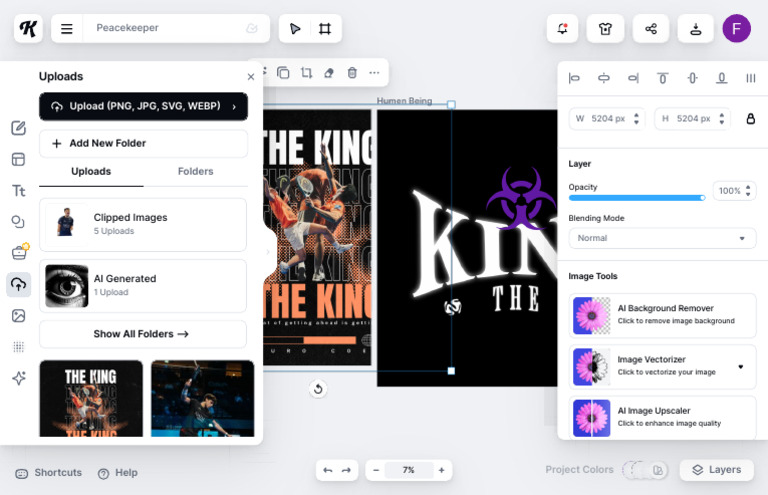Open Shortcuts in bottom bar
The width and height of the screenshot is (768, 495).
49,473
